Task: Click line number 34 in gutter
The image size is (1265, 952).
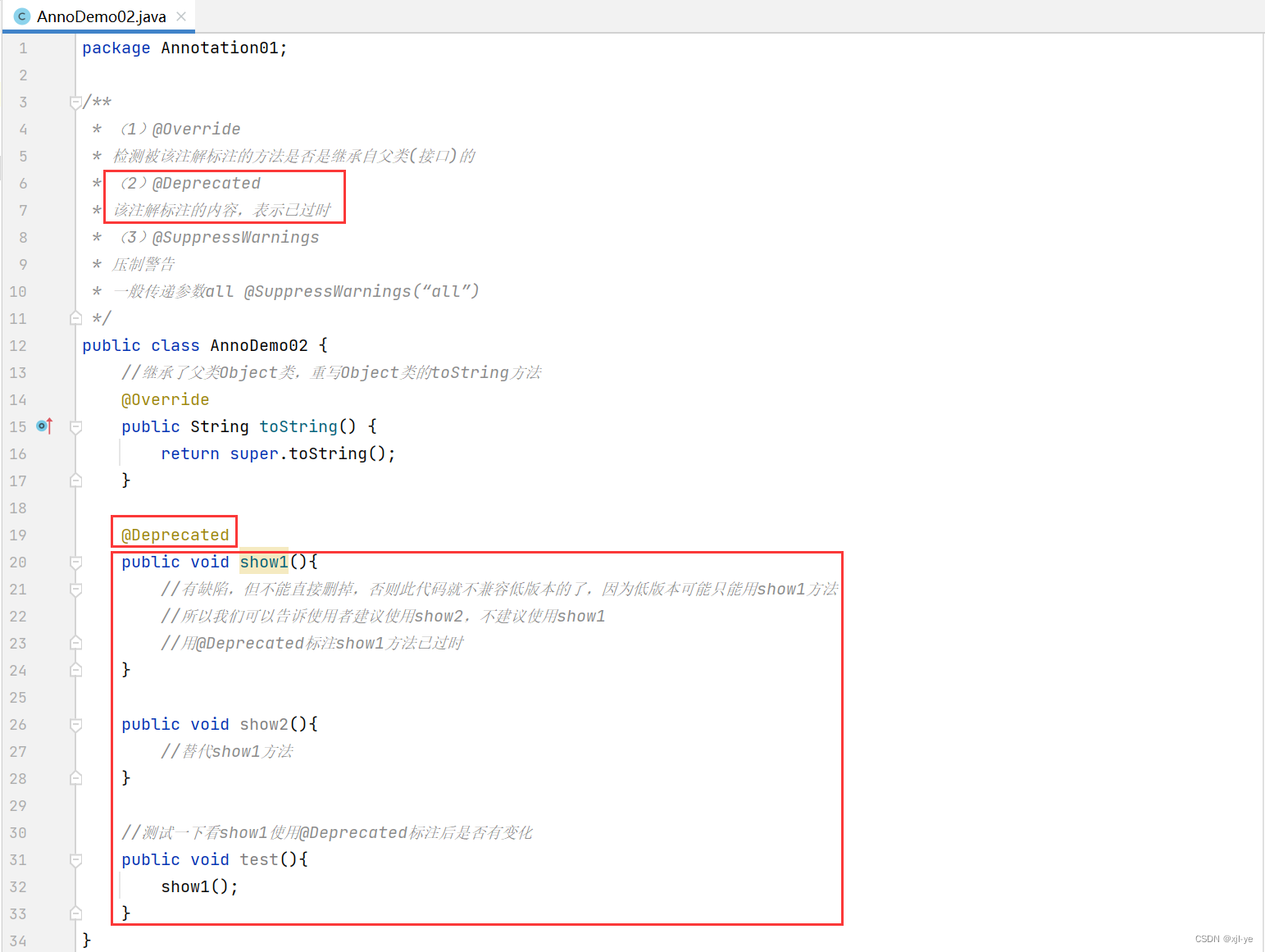Action: [18, 941]
